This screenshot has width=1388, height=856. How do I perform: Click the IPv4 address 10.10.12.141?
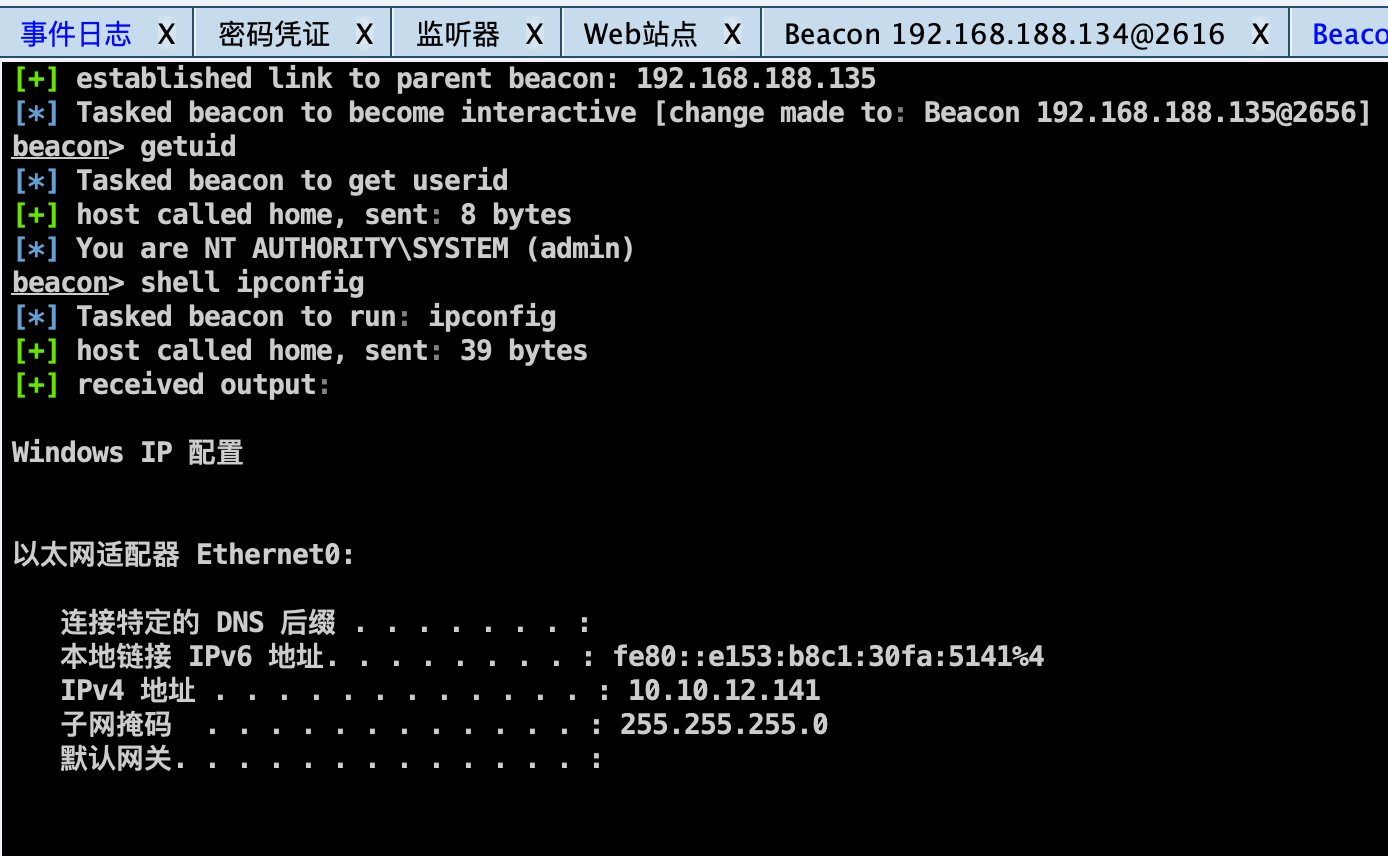coord(724,690)
